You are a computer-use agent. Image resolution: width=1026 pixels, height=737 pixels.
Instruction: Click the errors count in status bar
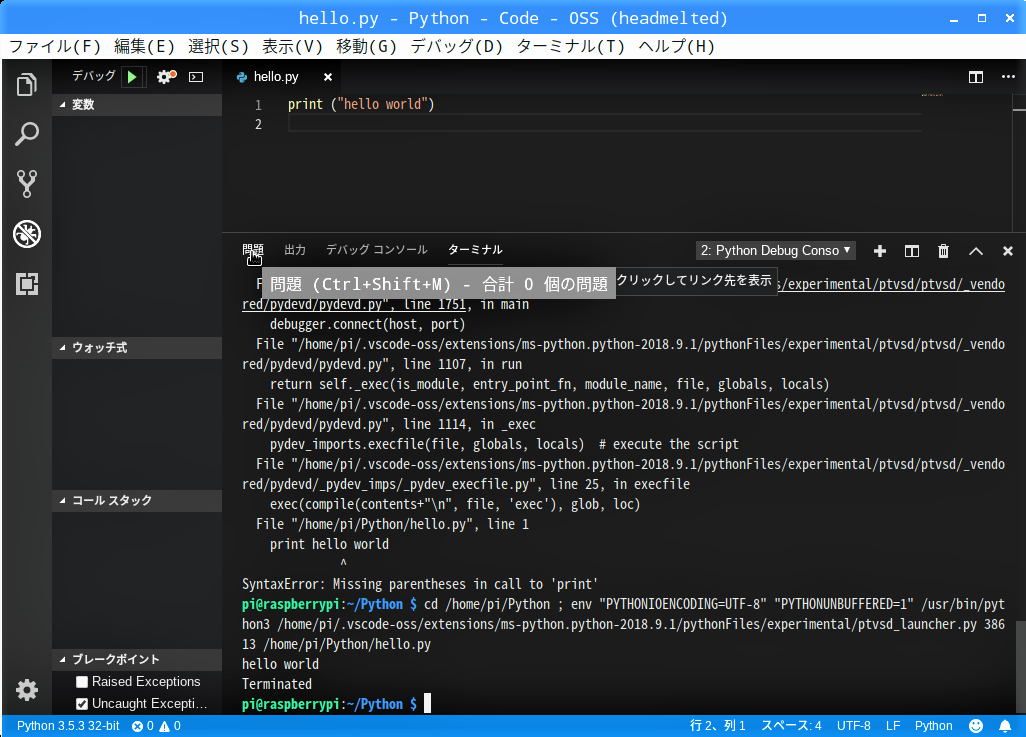click(143, 726)
